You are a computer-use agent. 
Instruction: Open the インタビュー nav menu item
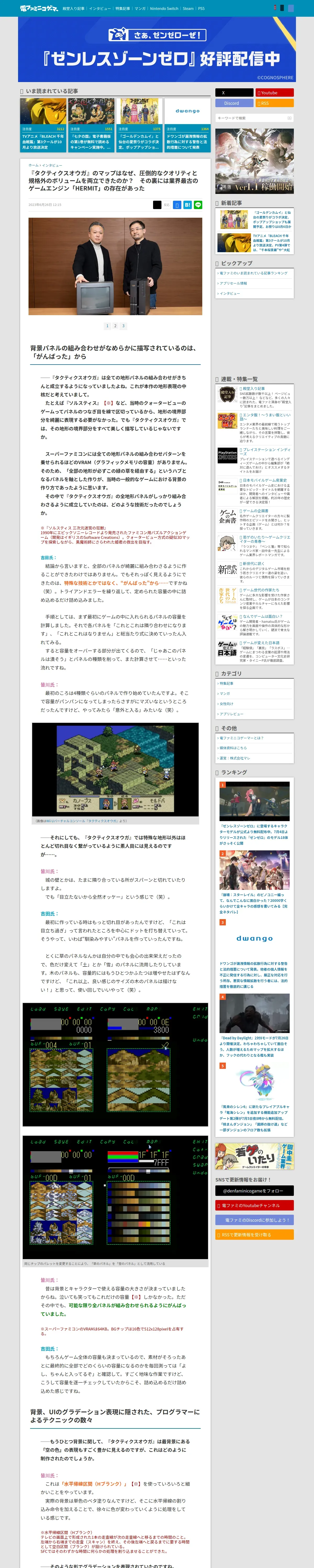click(x=100, y=9)
